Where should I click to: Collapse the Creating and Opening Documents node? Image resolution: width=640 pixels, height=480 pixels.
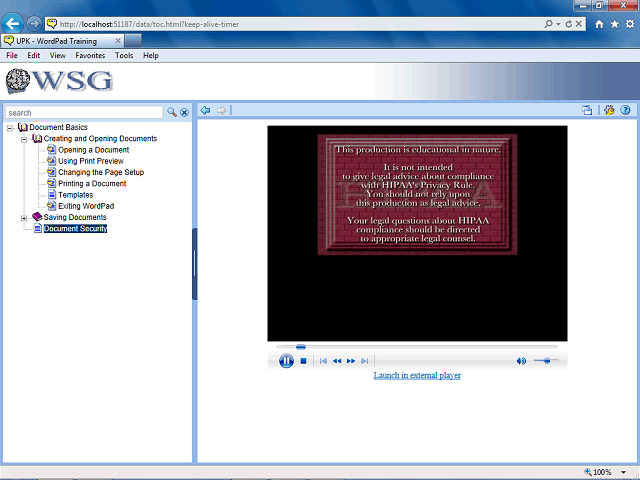(x=24, y=140)
